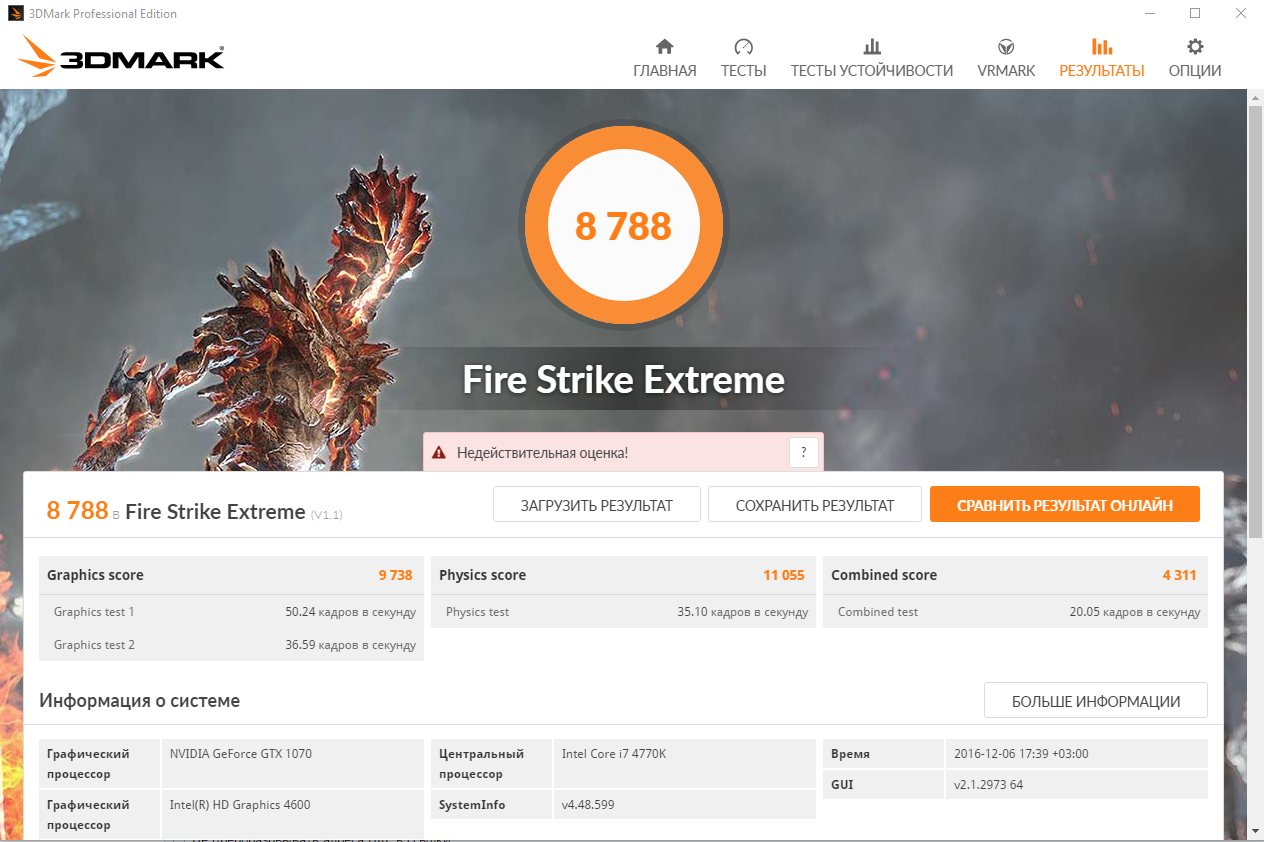Image resolution: width=1264 pixels, height=842 pixels.
Task: Click the Graphics test 1 row
Action: [x=231, y=612]
